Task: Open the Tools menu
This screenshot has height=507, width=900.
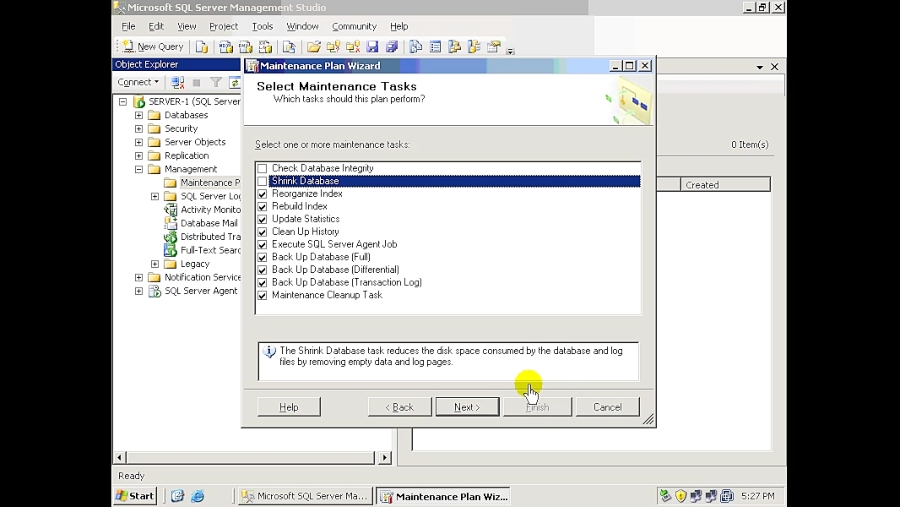Action: tap(262, 26)
